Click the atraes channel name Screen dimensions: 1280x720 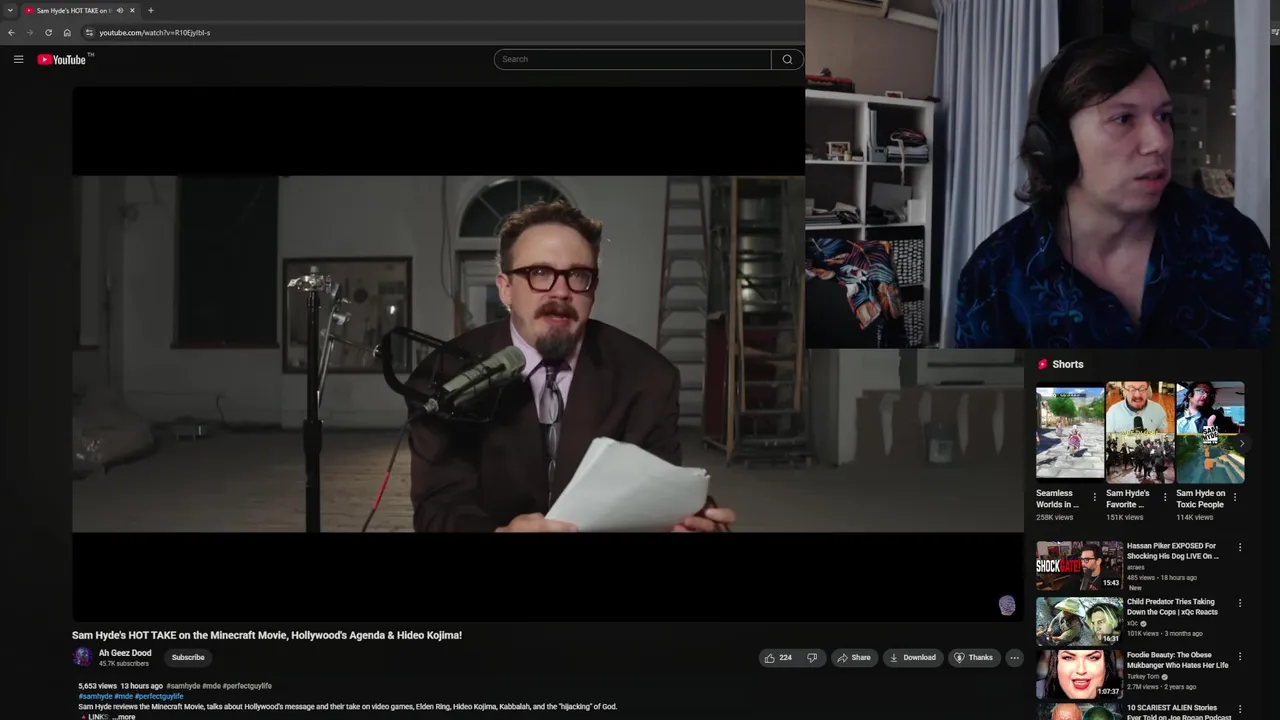tap(1136, 567)
